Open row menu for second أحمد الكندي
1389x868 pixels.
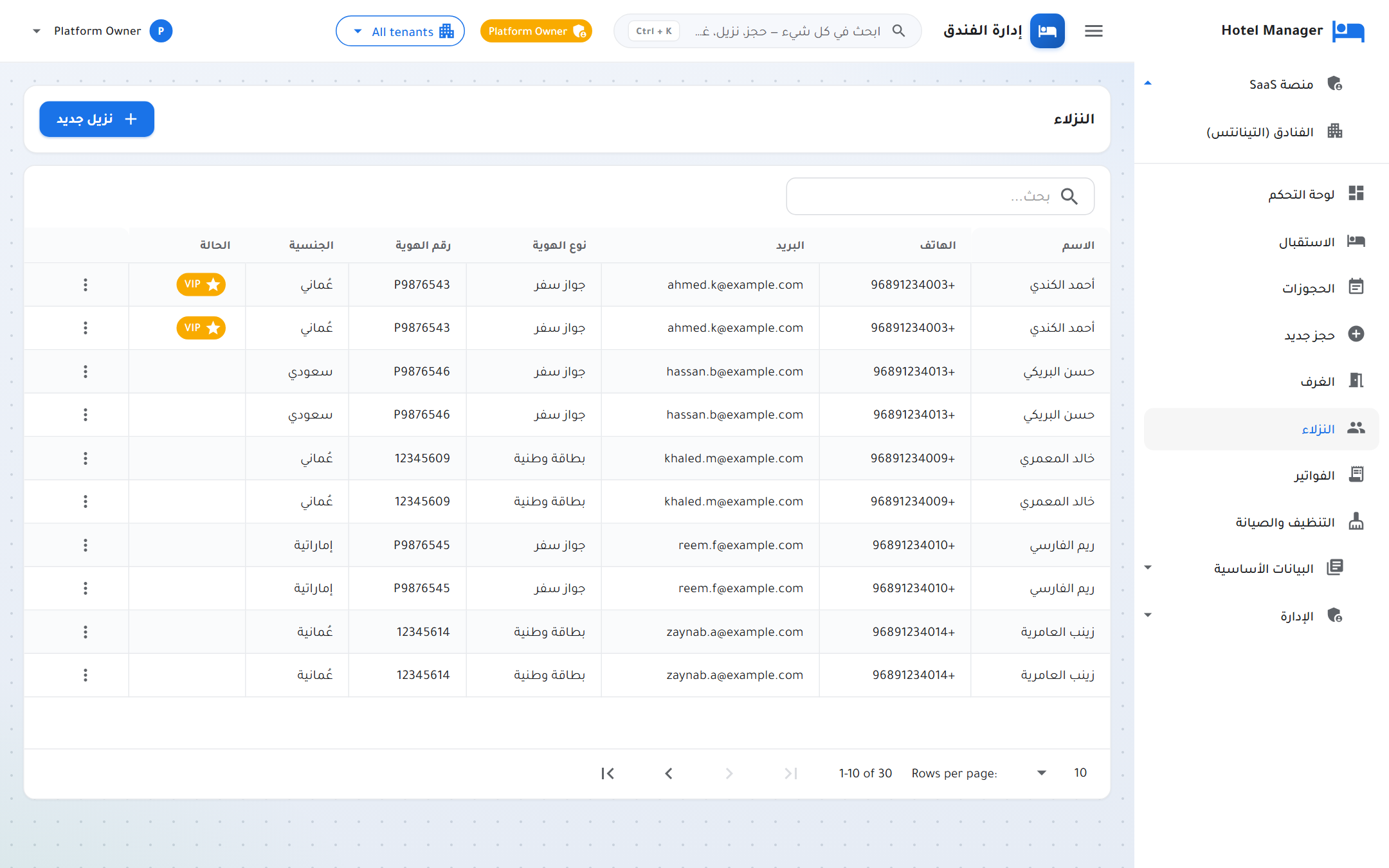[x=85, y=328]
